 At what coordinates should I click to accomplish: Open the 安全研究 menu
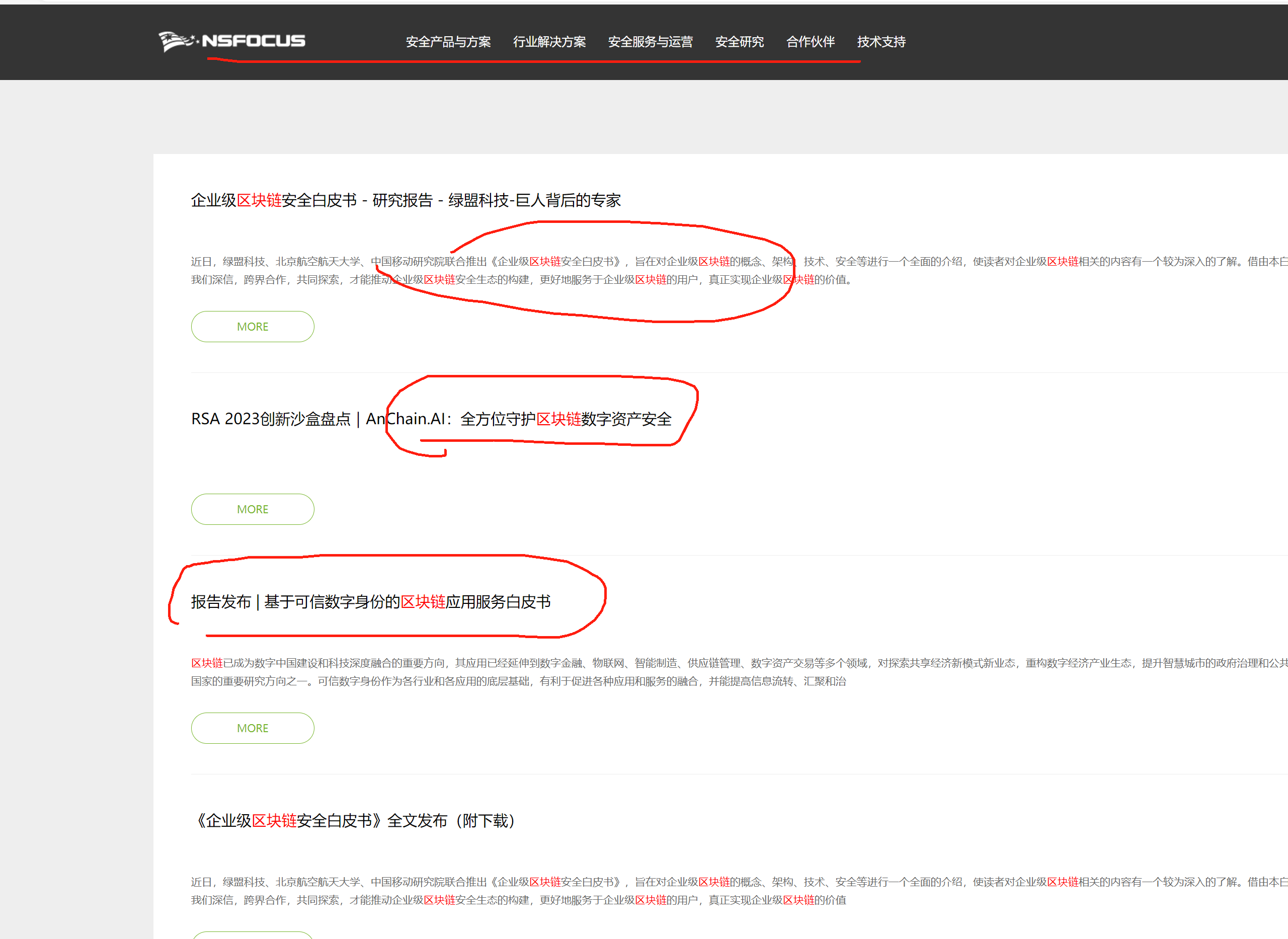click(739, 42)
